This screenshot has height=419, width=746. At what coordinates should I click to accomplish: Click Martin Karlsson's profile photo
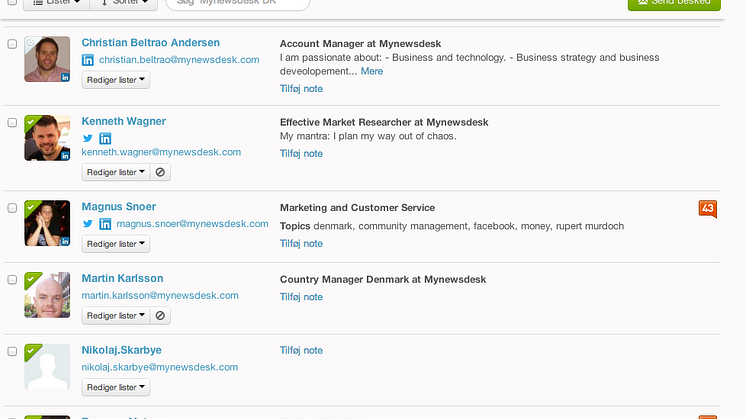tap(47, 295)
